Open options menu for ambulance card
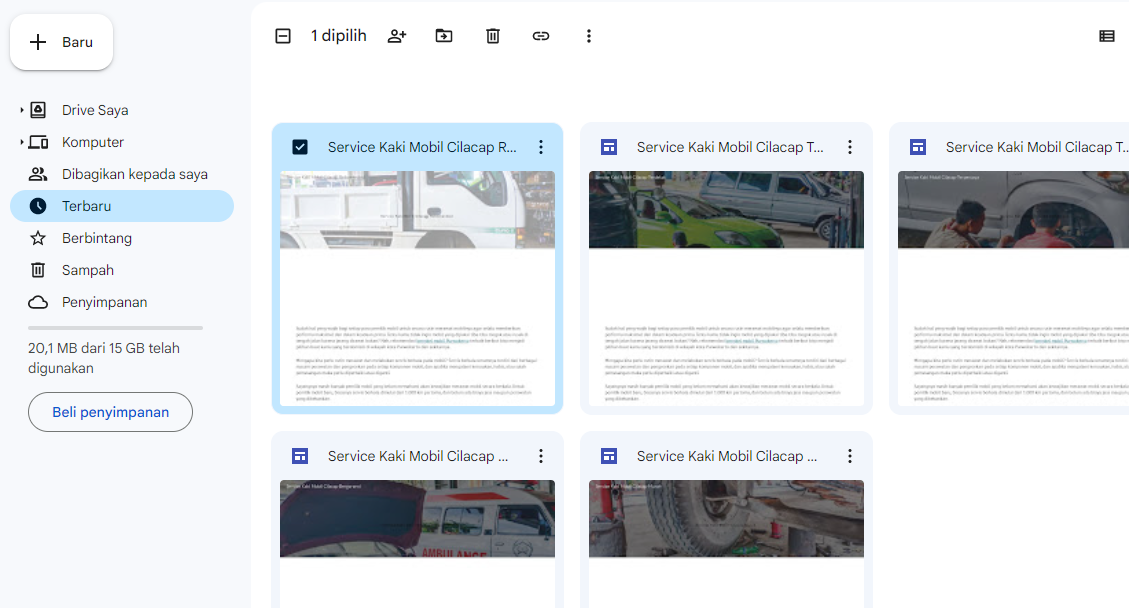 coord(541,456)
